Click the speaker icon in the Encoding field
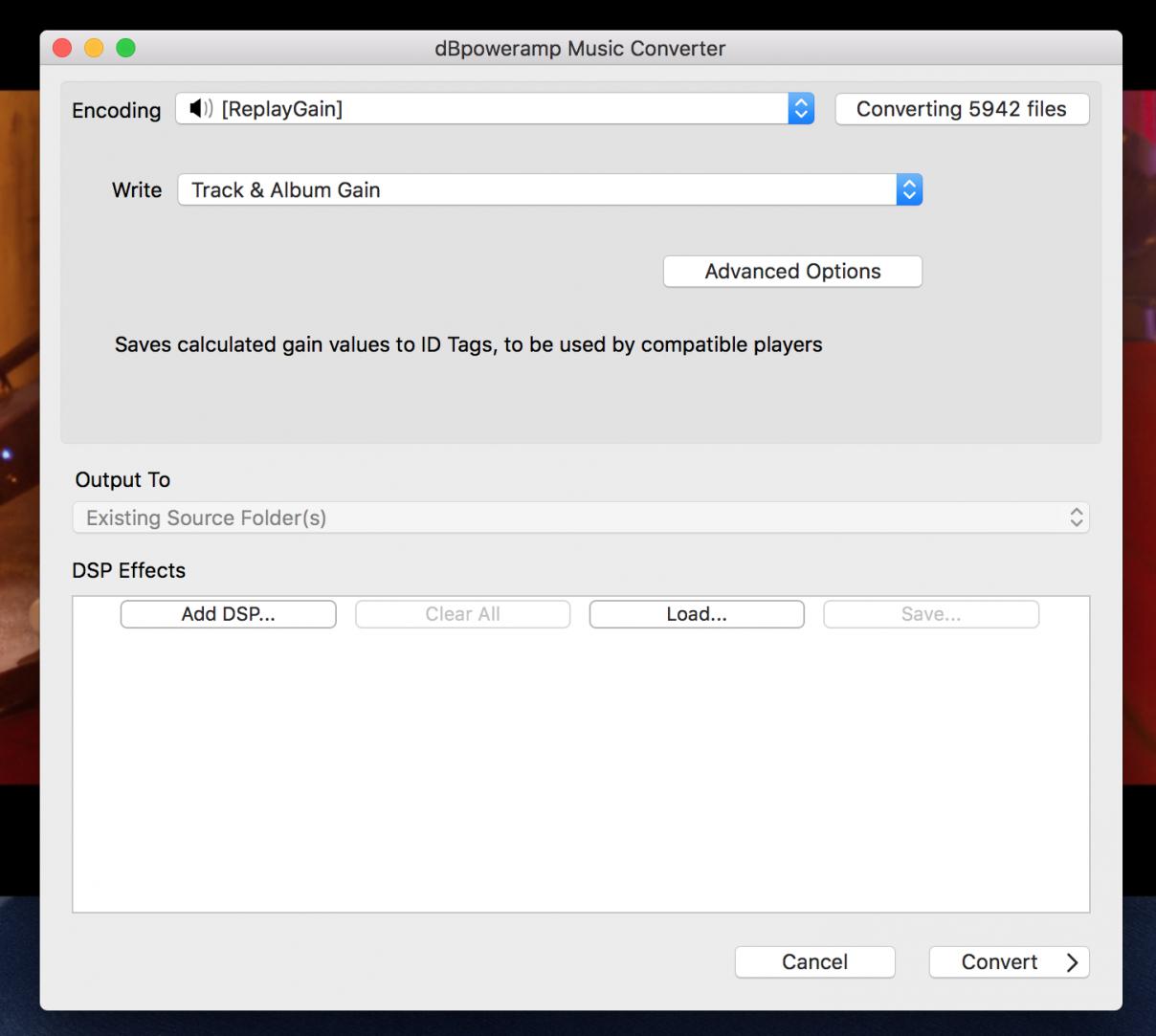Viewport: 1156px width, 1036px height. (201, 109)
